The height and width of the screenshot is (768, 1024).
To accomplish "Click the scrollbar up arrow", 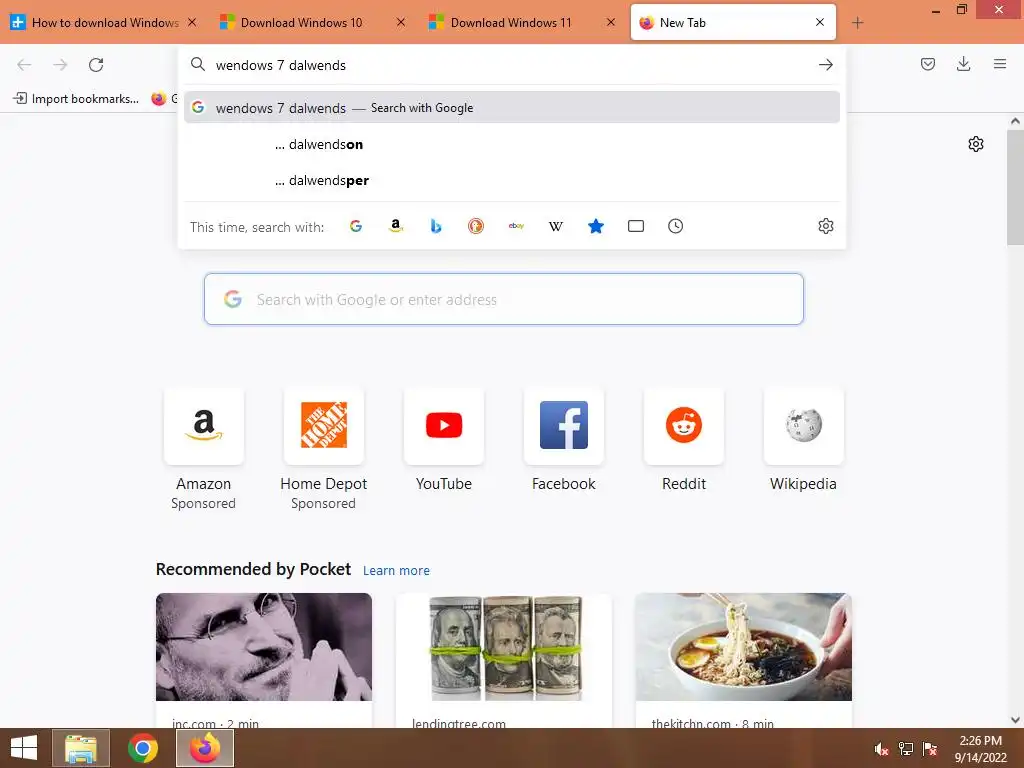I will pyautogui.click(x=1015, y=121).
